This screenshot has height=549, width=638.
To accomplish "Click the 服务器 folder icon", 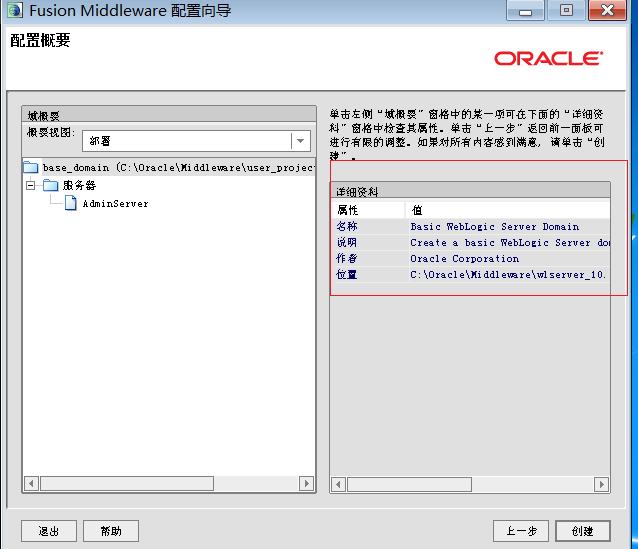I will (x=50, y=185).
